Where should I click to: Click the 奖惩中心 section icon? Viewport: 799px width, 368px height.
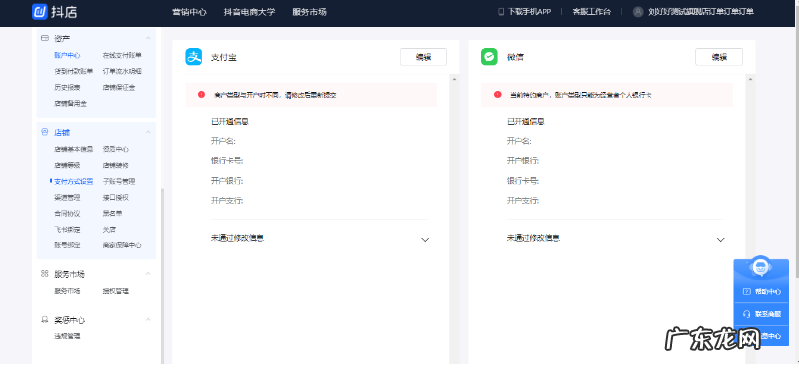click(45, 320)
